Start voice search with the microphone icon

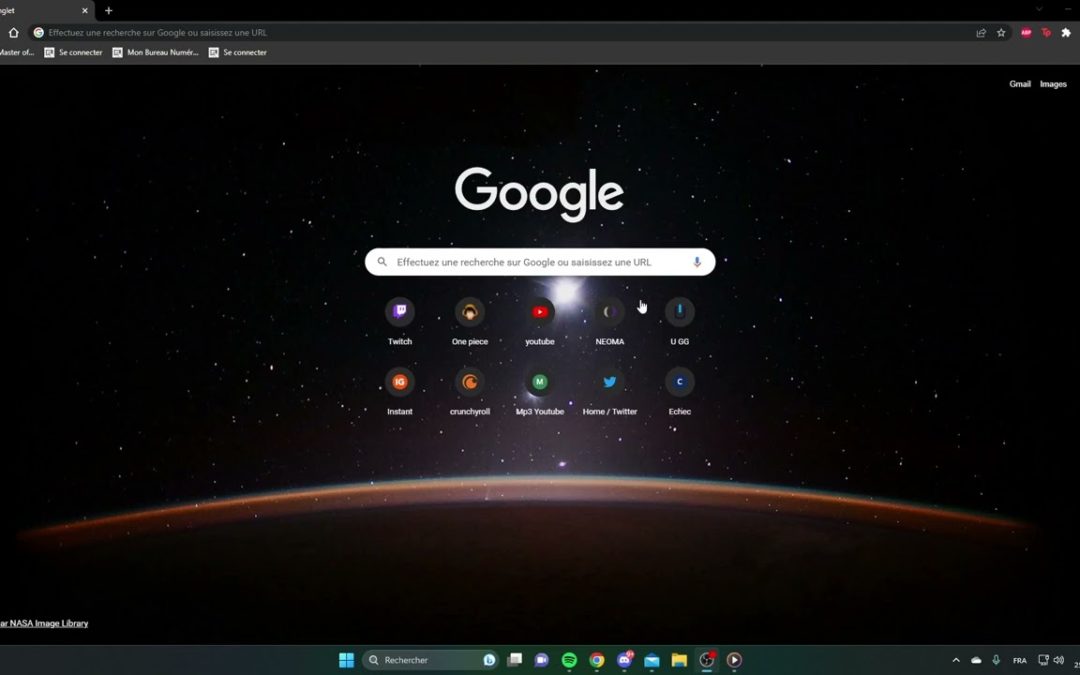[697, 262]
